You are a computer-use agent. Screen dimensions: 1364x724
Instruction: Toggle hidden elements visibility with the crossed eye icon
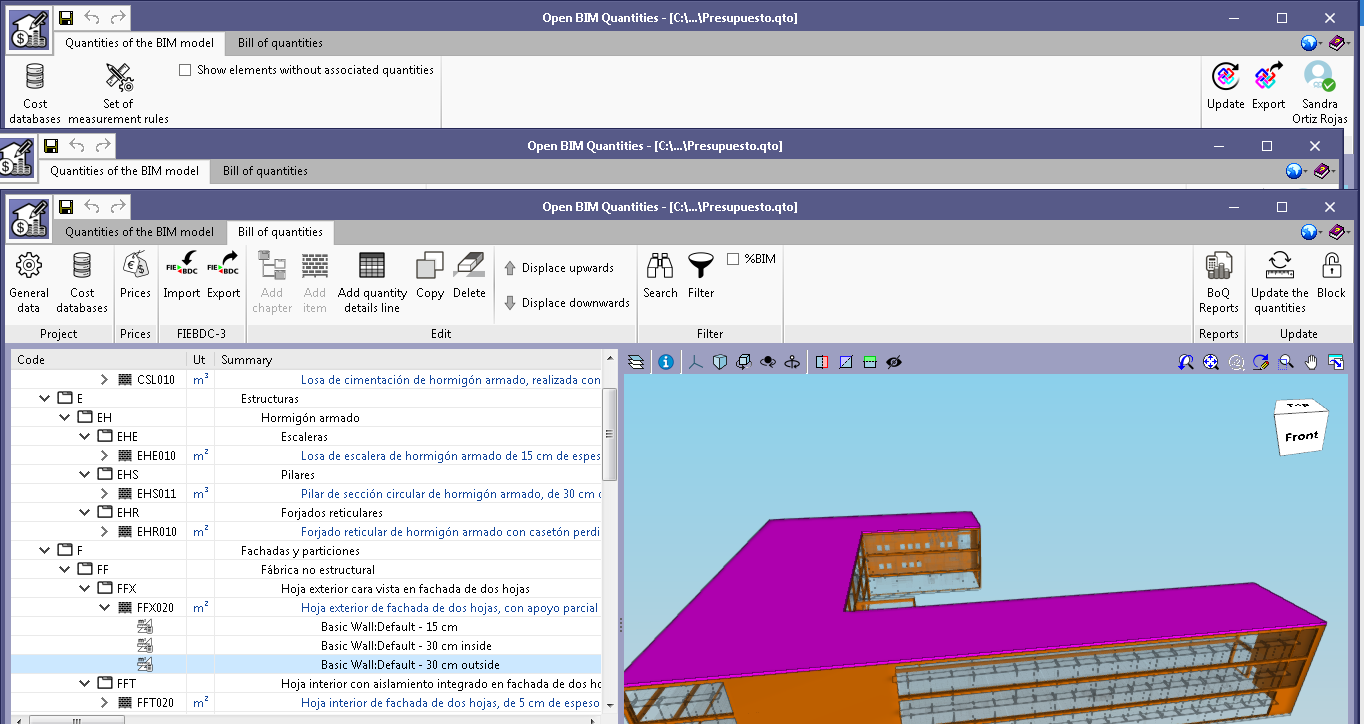[x=893, y=362]
